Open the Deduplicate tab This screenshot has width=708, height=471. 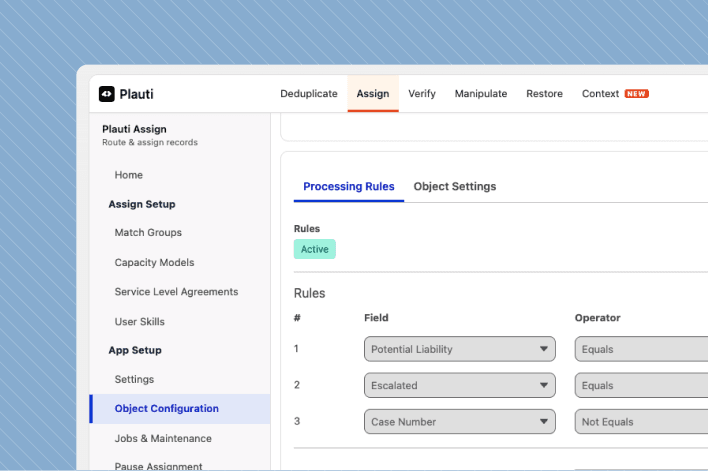309,93
